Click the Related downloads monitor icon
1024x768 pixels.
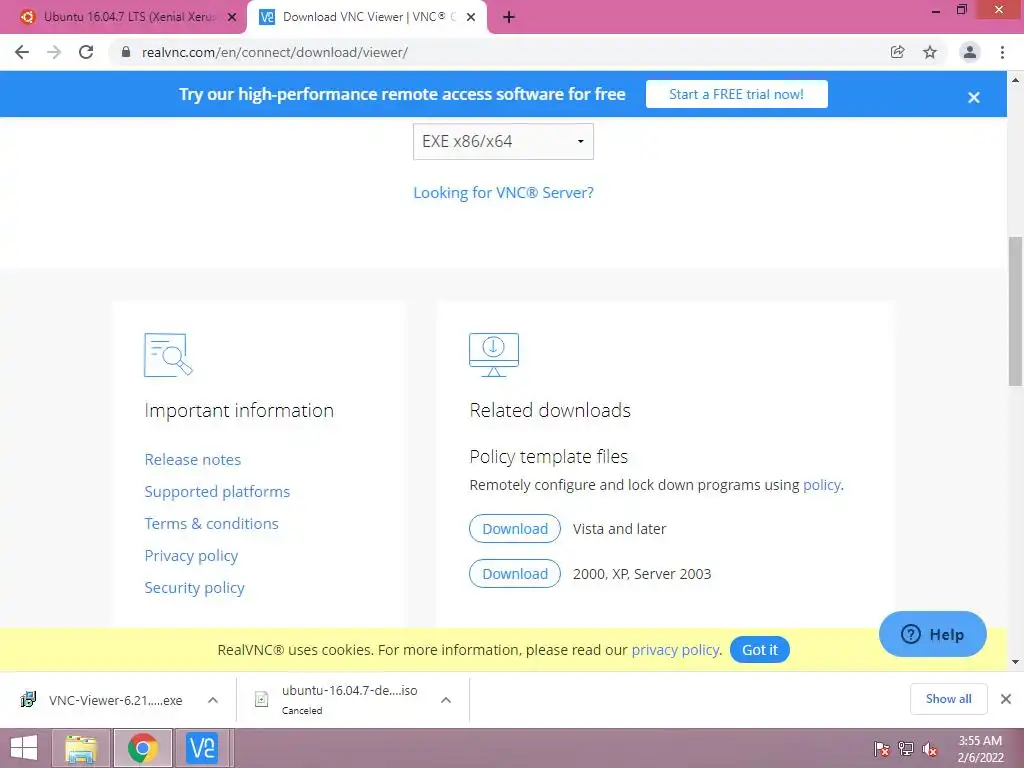(x=494, y=355)
